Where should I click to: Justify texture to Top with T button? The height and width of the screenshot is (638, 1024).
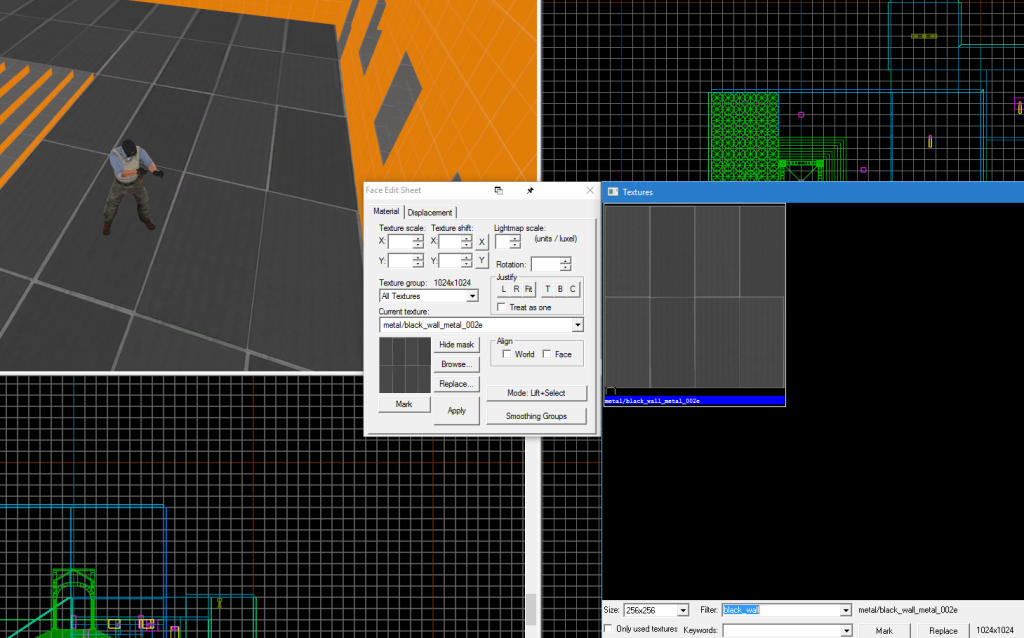coord(547,289)
